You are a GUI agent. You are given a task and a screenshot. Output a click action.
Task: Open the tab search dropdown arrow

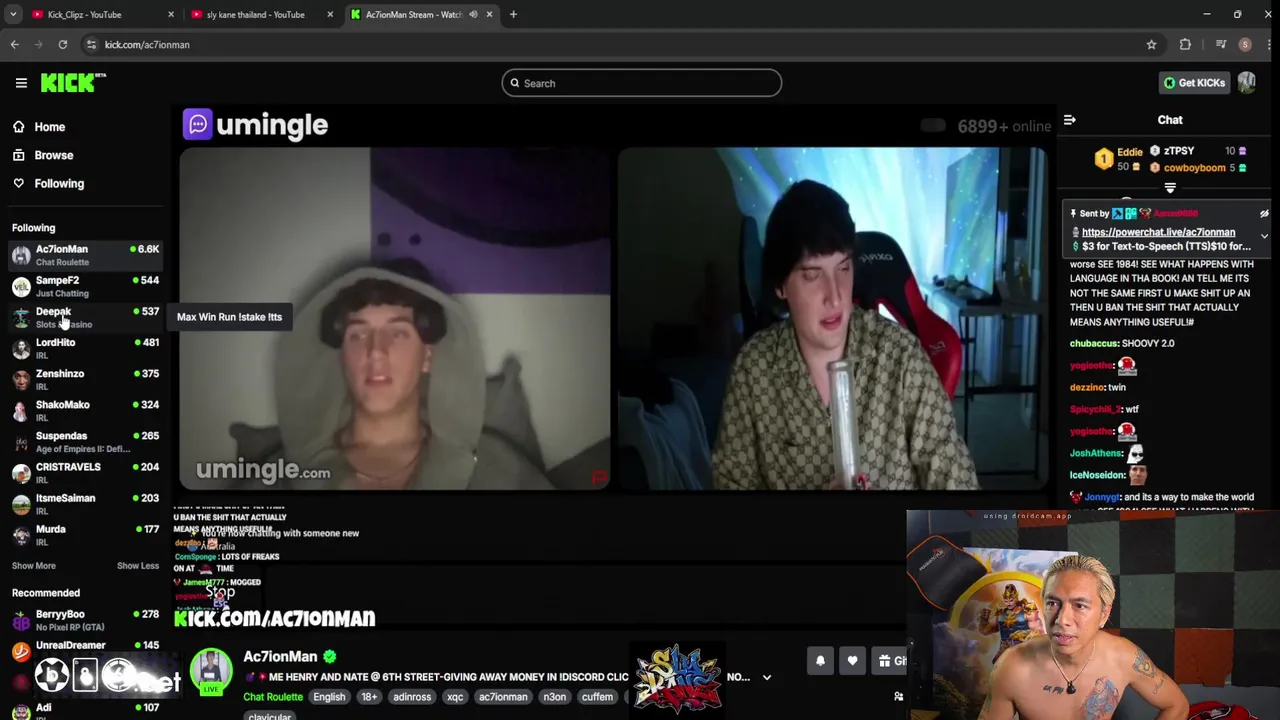click(12, 14)
